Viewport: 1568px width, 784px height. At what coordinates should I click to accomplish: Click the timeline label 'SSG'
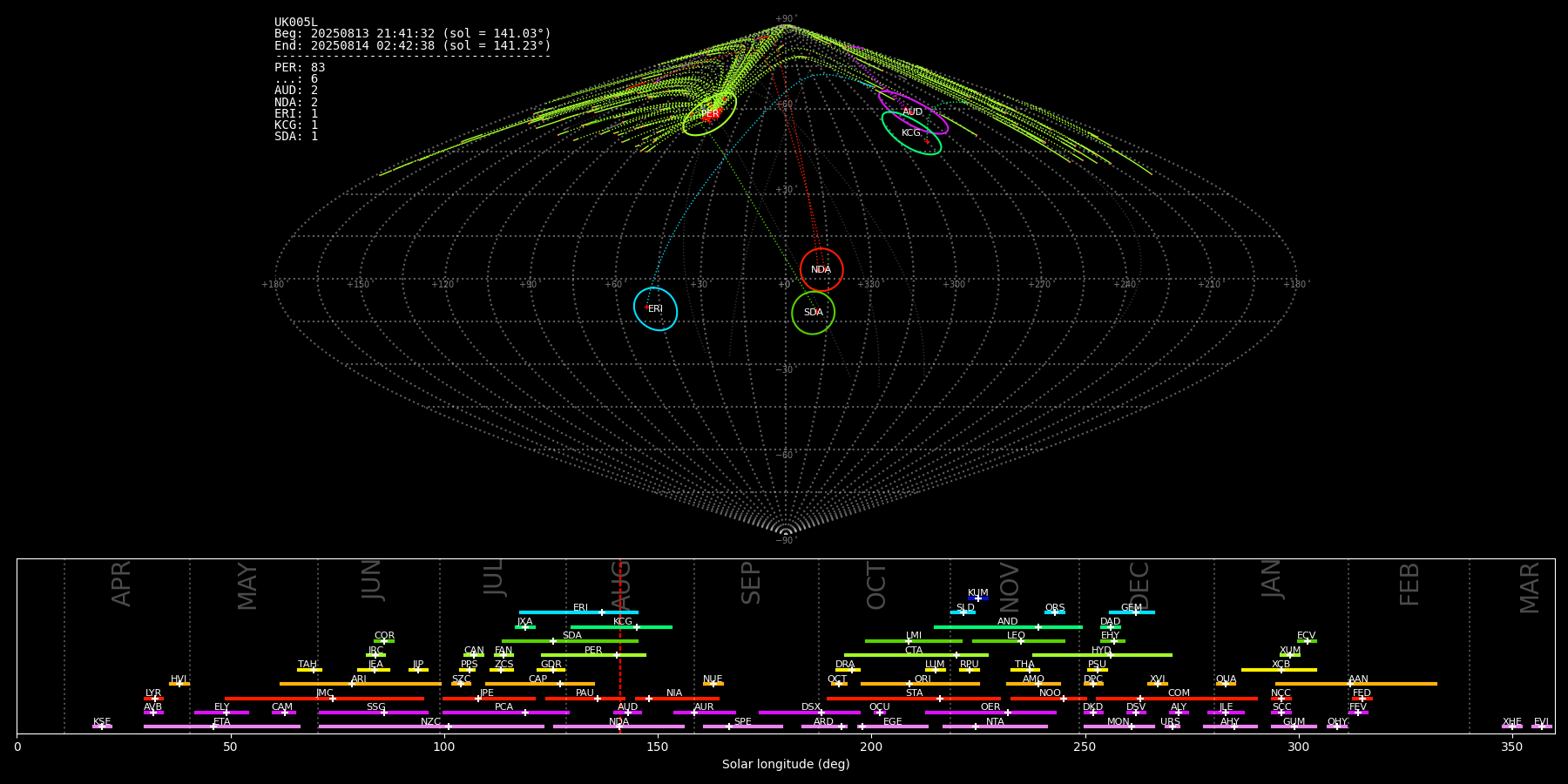[x=375, y=707]
